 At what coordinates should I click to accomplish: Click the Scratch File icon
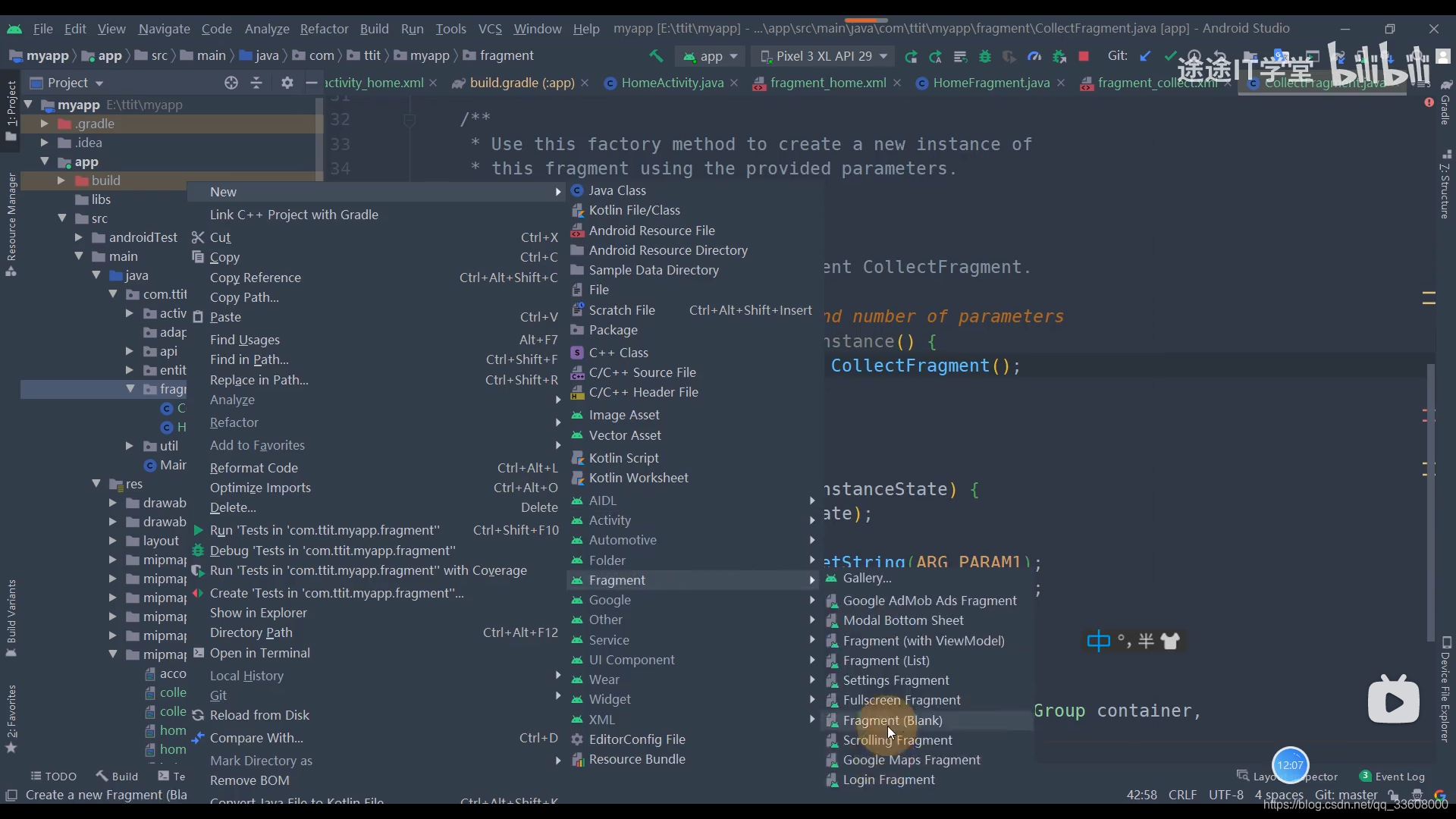[x=577, y=309]
